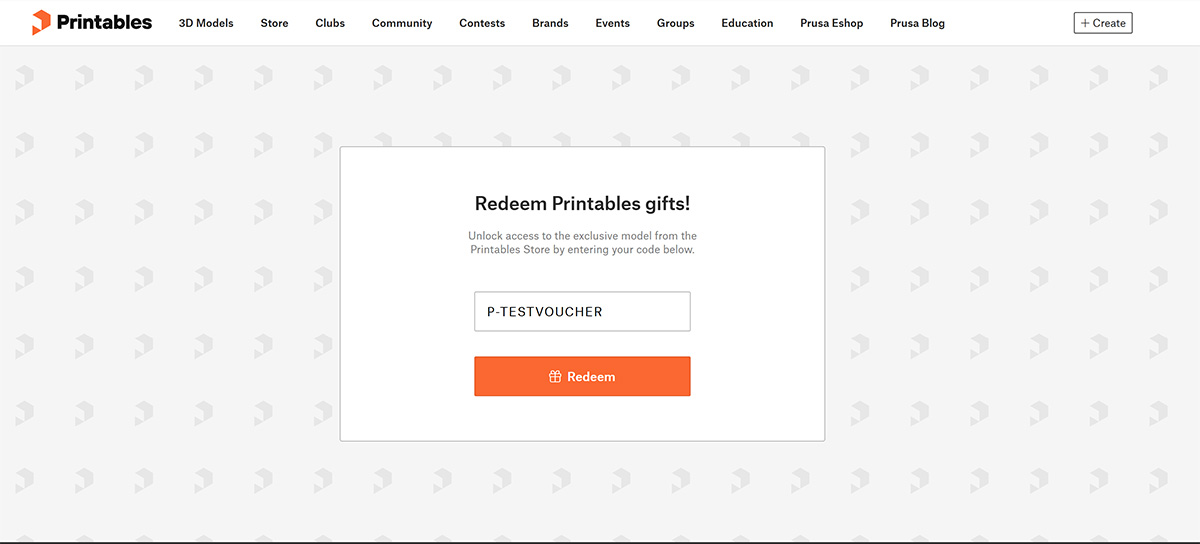
Task: Open the 3D Models menu
Action: [206, 23]
